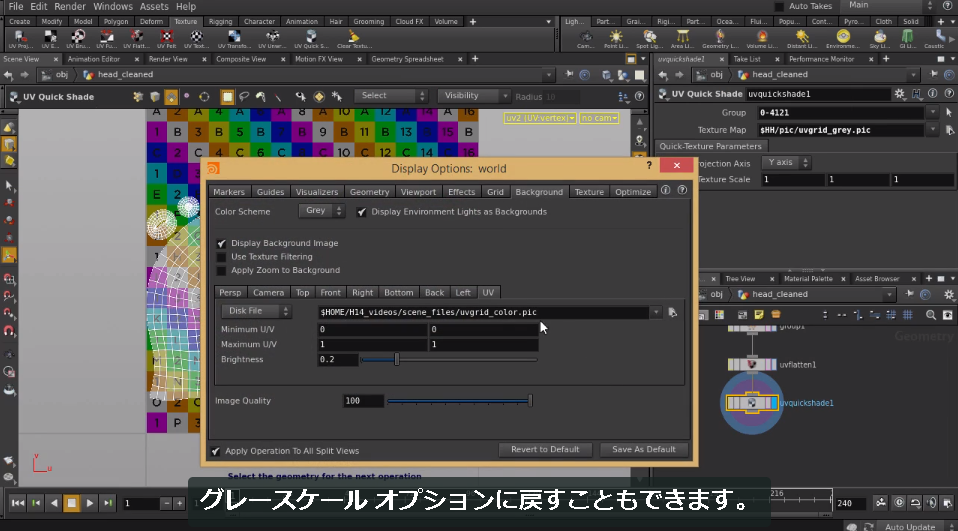Viewport: 958px width, 531px height.
Task: Click Save As Default button
Action: coord(644,450)
